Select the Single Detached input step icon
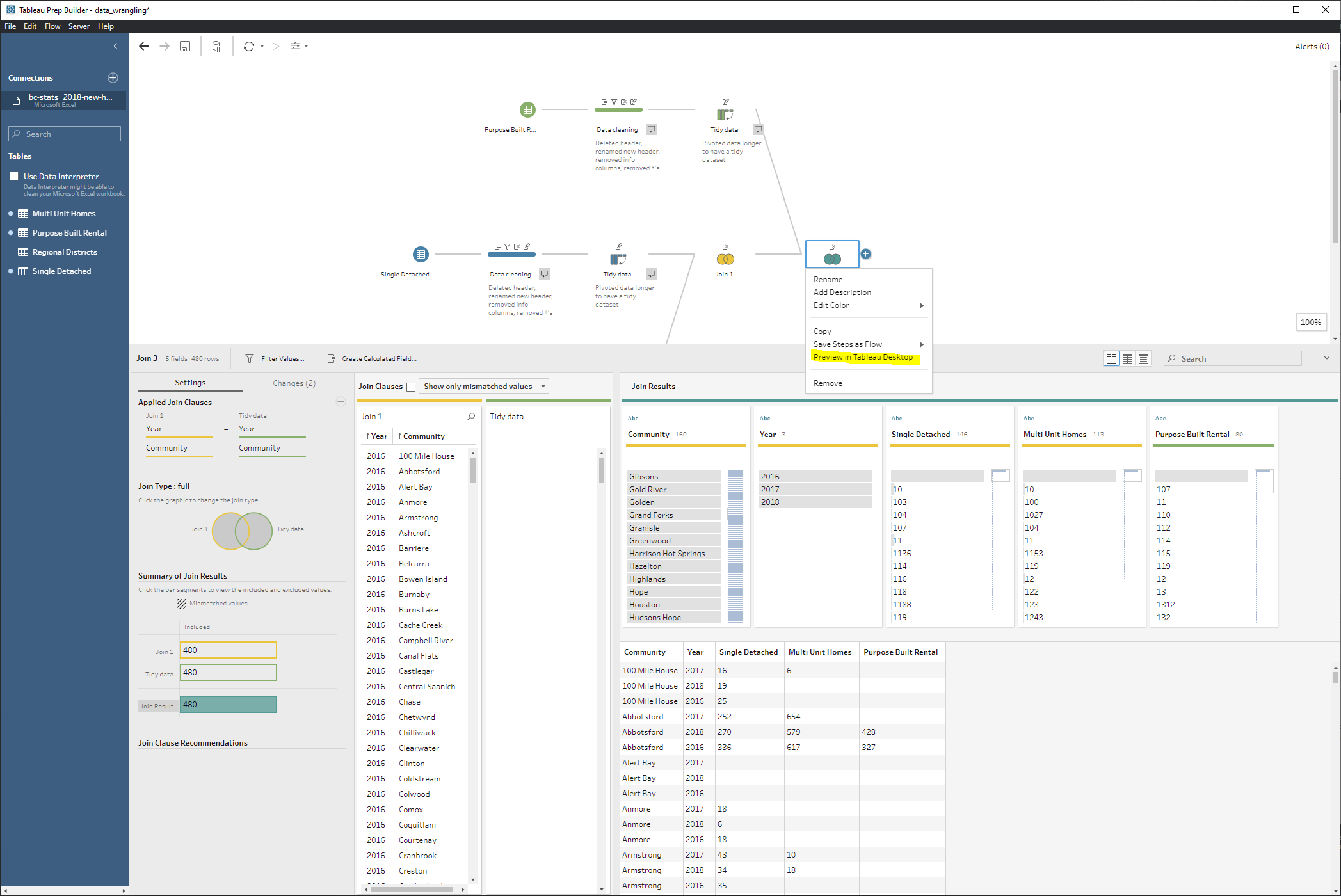The image size is (1341, 896). coord(421,254)
